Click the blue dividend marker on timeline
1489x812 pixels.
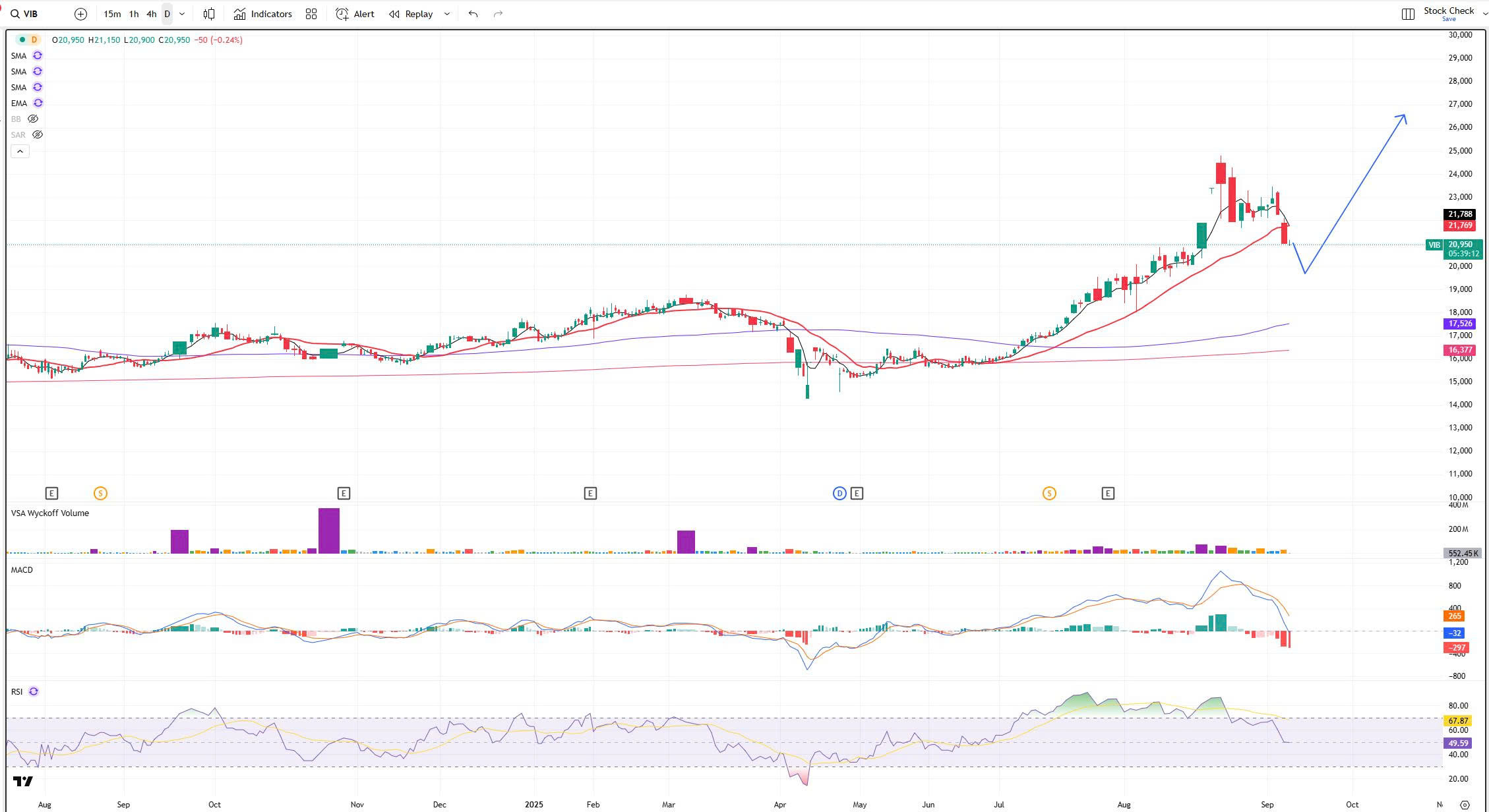pyautogui.click(x=839, y=493)
